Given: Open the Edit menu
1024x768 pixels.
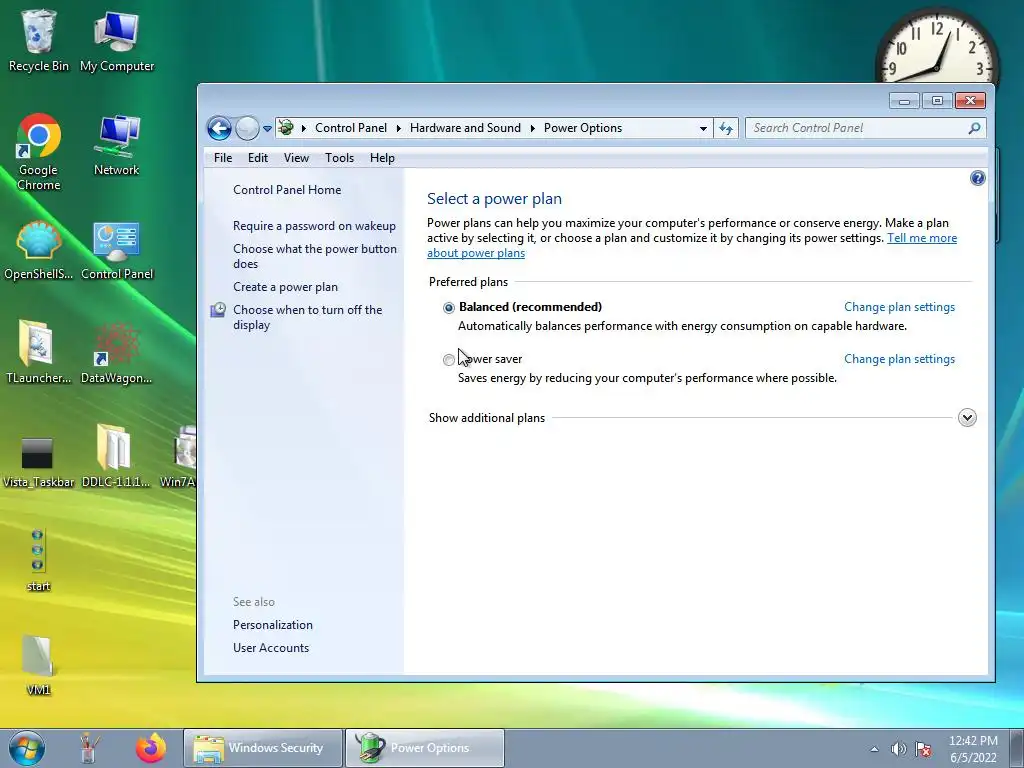Looking at the screenshot, I should pos(257,158).
